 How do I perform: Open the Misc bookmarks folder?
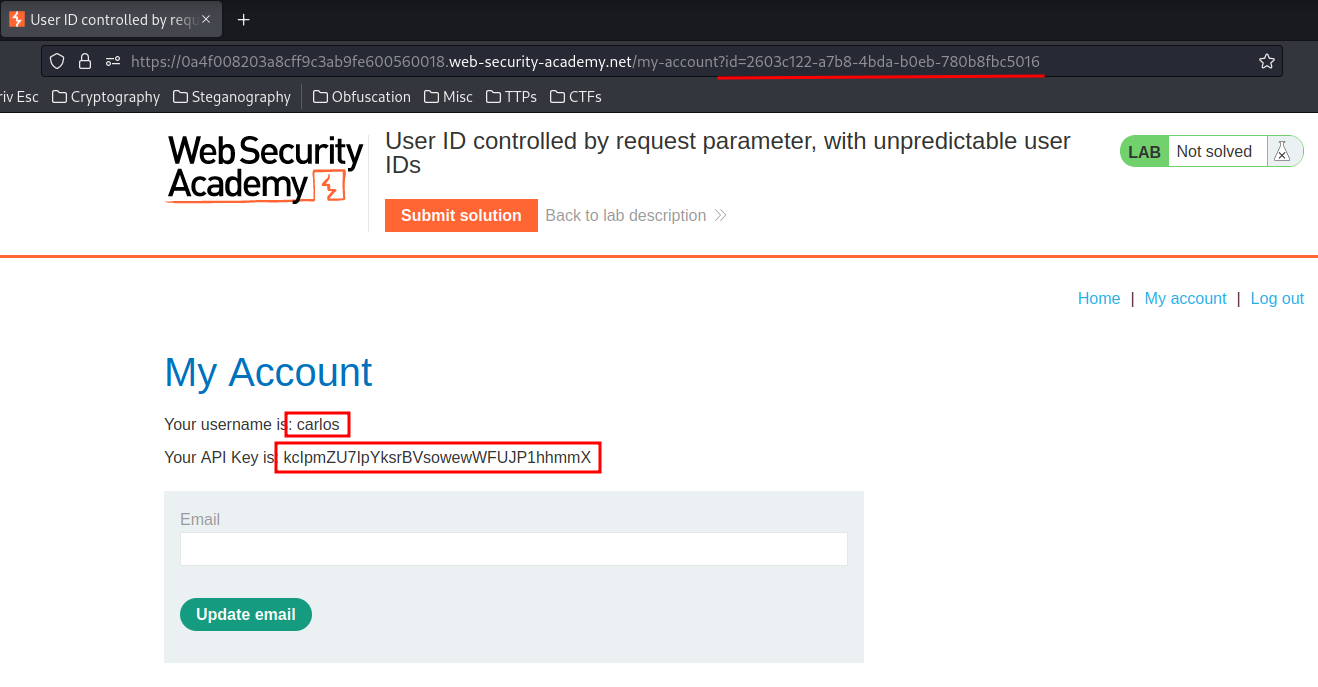tap(449, 97)
